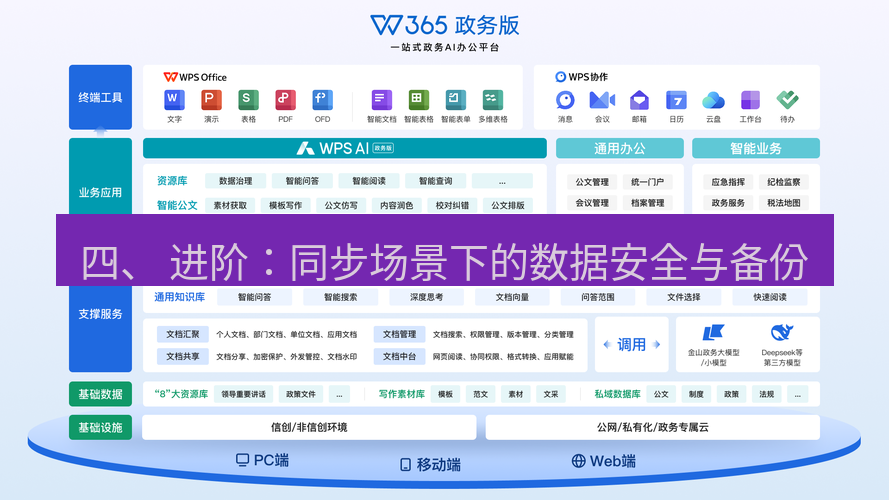
Task: Click the 应急指挥 tag
Action: [728, 182]
